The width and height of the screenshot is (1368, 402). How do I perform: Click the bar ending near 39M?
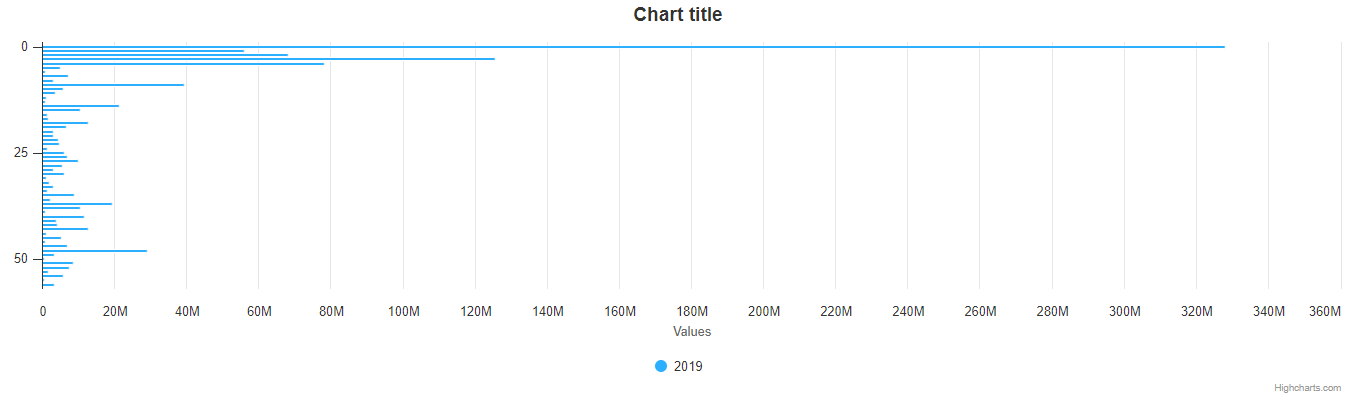pyautogui.click(x=113, y=85)
